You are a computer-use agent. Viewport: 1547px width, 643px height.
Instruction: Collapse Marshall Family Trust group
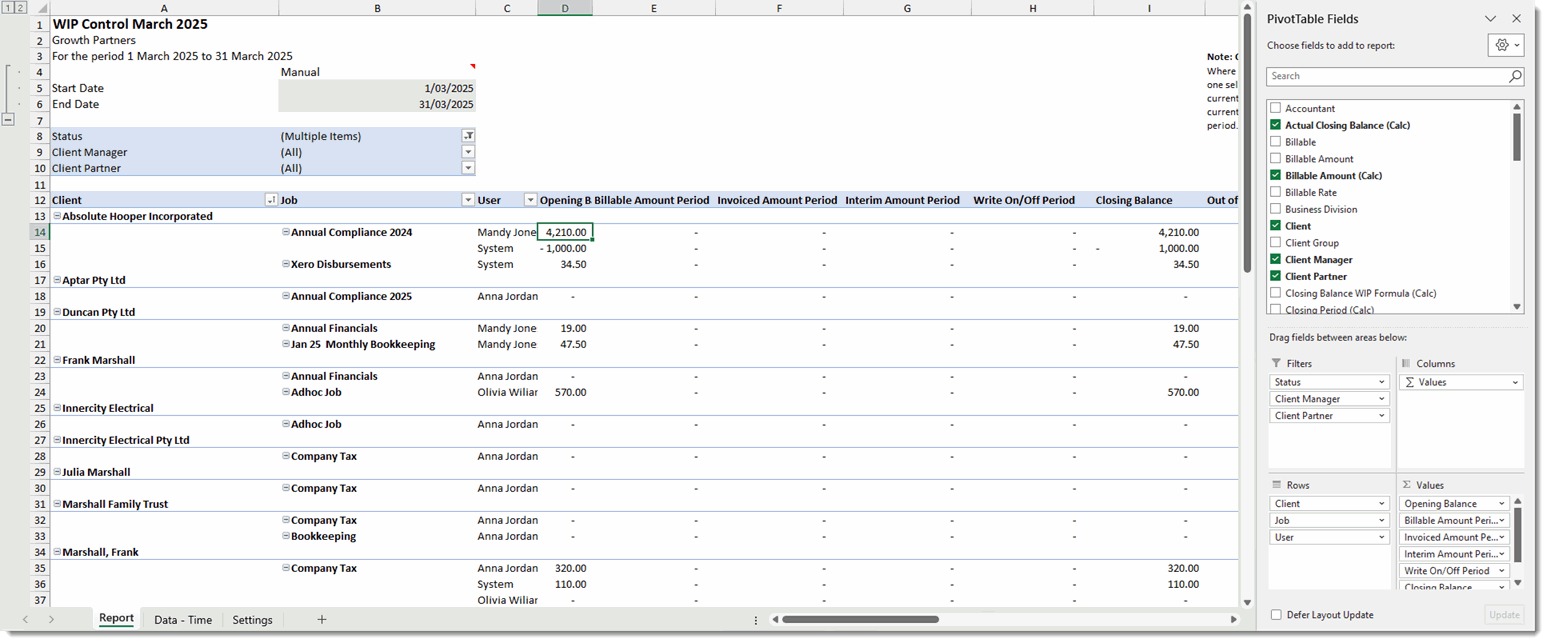tap(57, 504)
